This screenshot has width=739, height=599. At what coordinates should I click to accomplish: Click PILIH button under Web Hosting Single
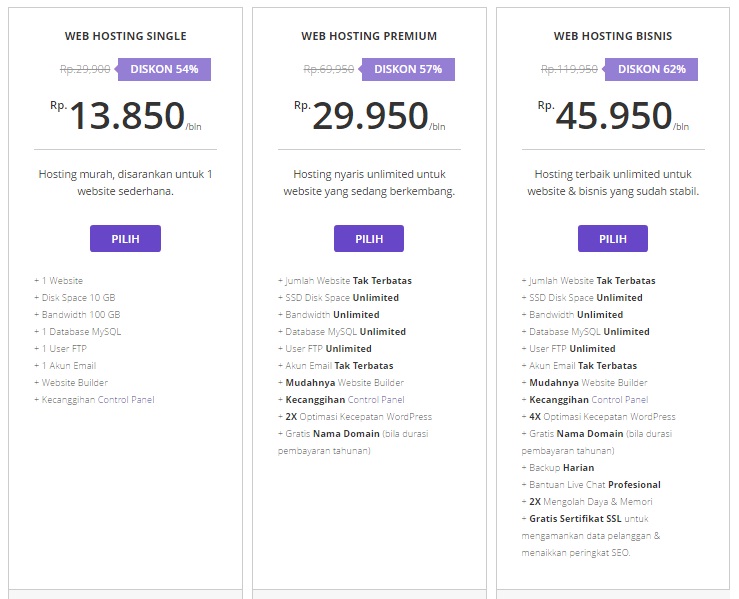(125, 239)
